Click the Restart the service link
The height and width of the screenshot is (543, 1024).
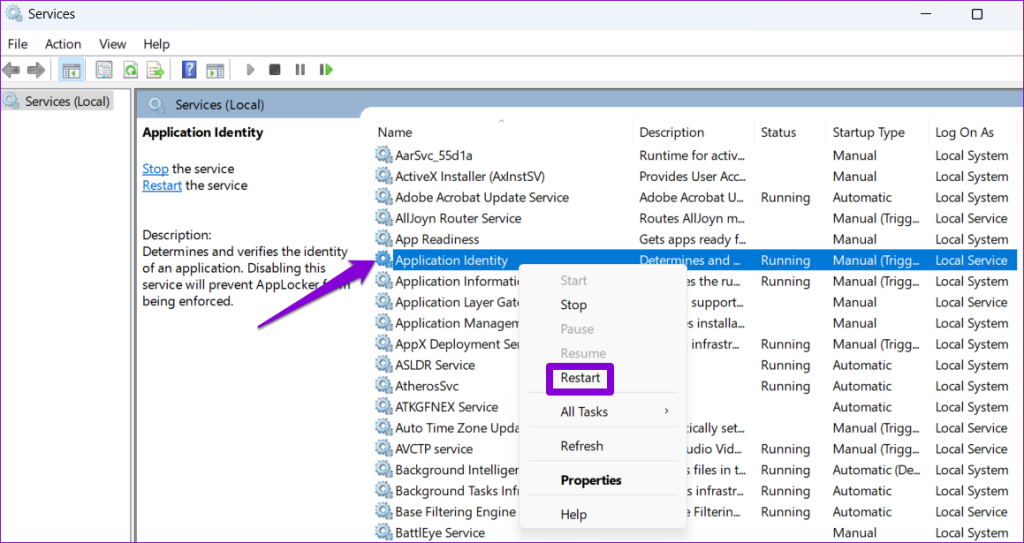[x=161, y=185]
